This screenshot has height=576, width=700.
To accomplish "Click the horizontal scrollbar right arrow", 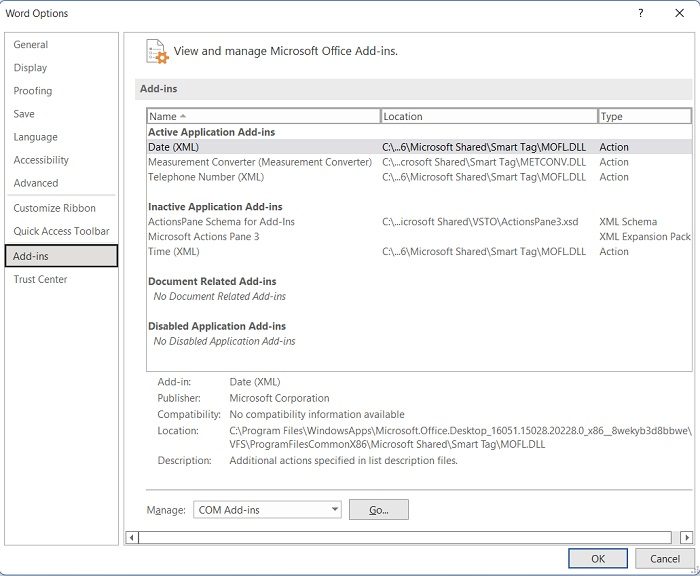I will tap(686, 538).
